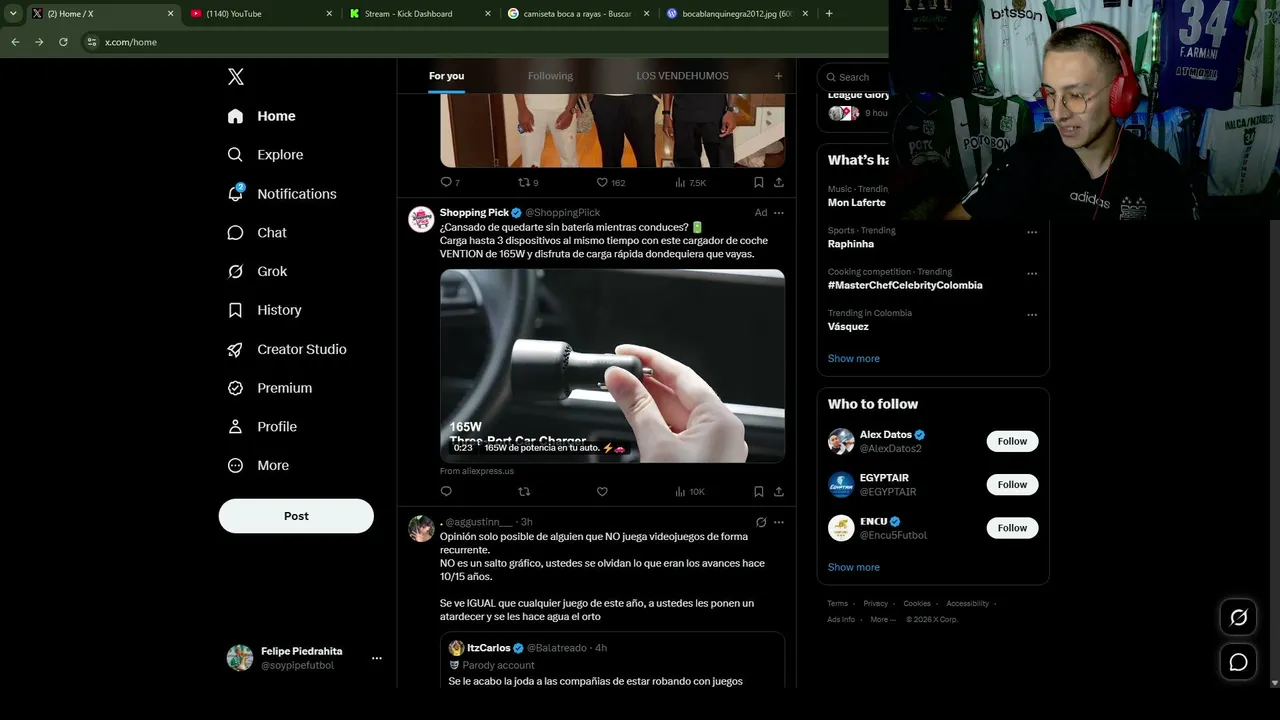Click the X search field
Viewport: 1280px width, 720px height.
pos(852,77)
